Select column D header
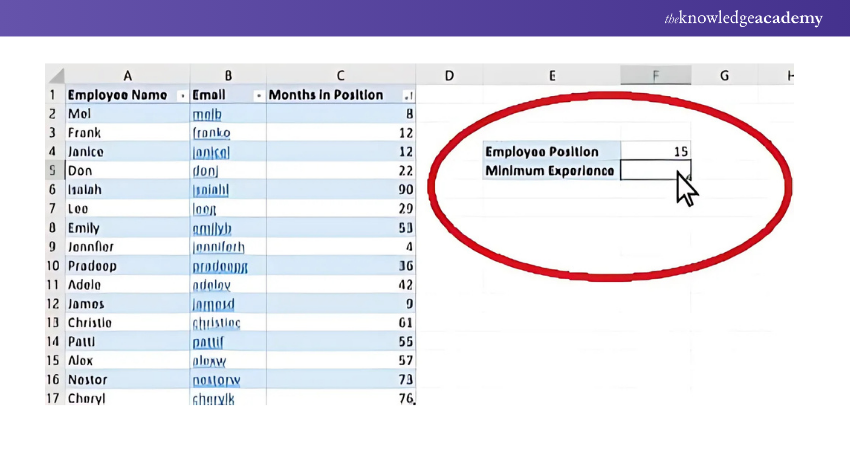This screenshot has width=850, height=450. [448, 76]
